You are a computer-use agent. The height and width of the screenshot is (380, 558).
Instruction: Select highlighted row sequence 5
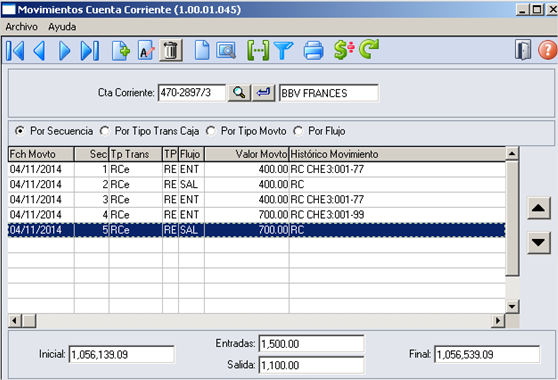257,230
